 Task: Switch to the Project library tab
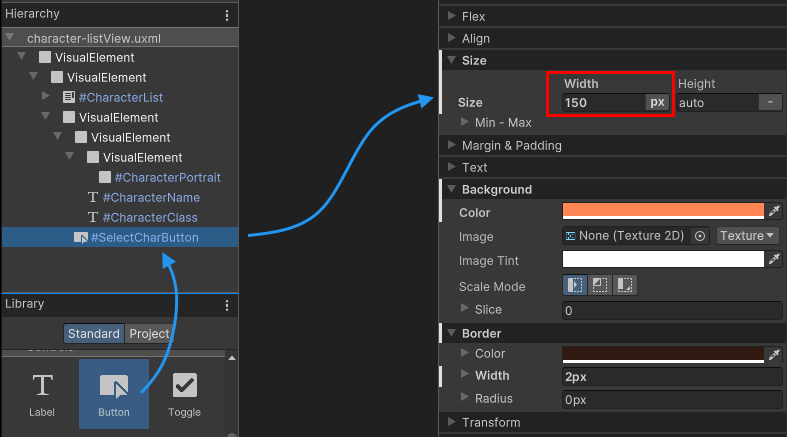(x=148, y=334)
